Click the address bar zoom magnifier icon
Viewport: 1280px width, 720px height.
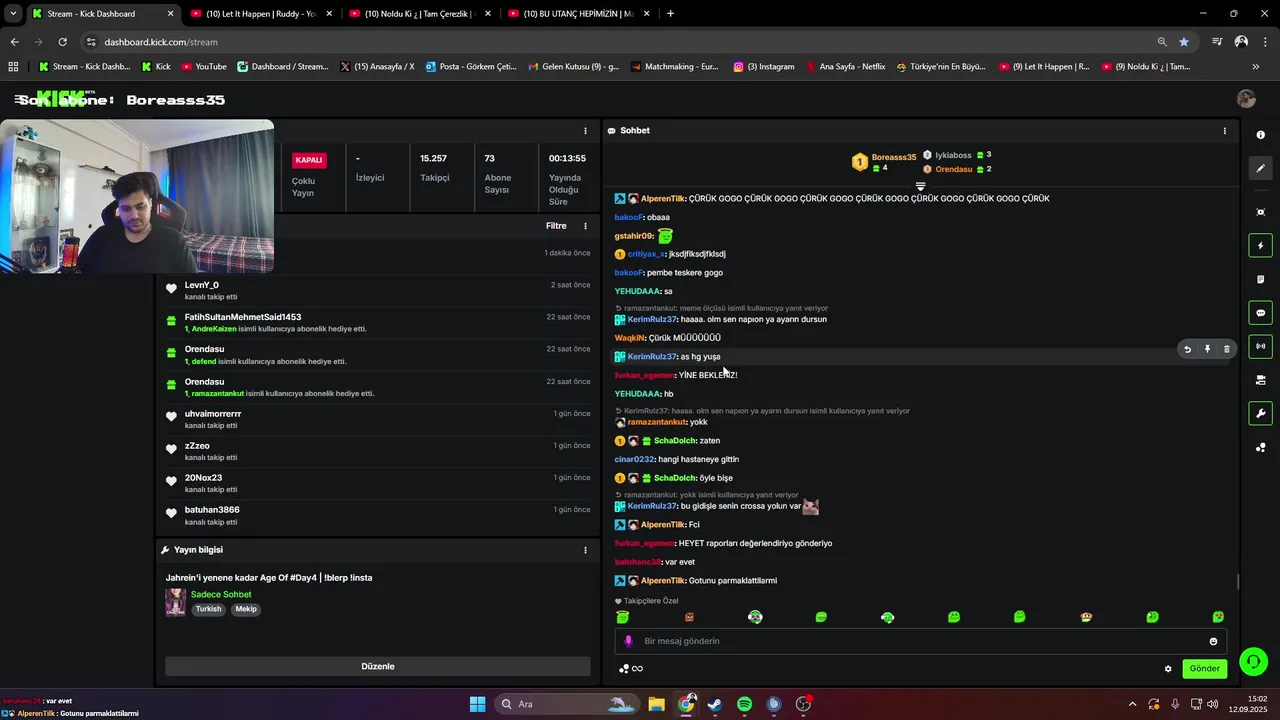tap(1162, 42)
